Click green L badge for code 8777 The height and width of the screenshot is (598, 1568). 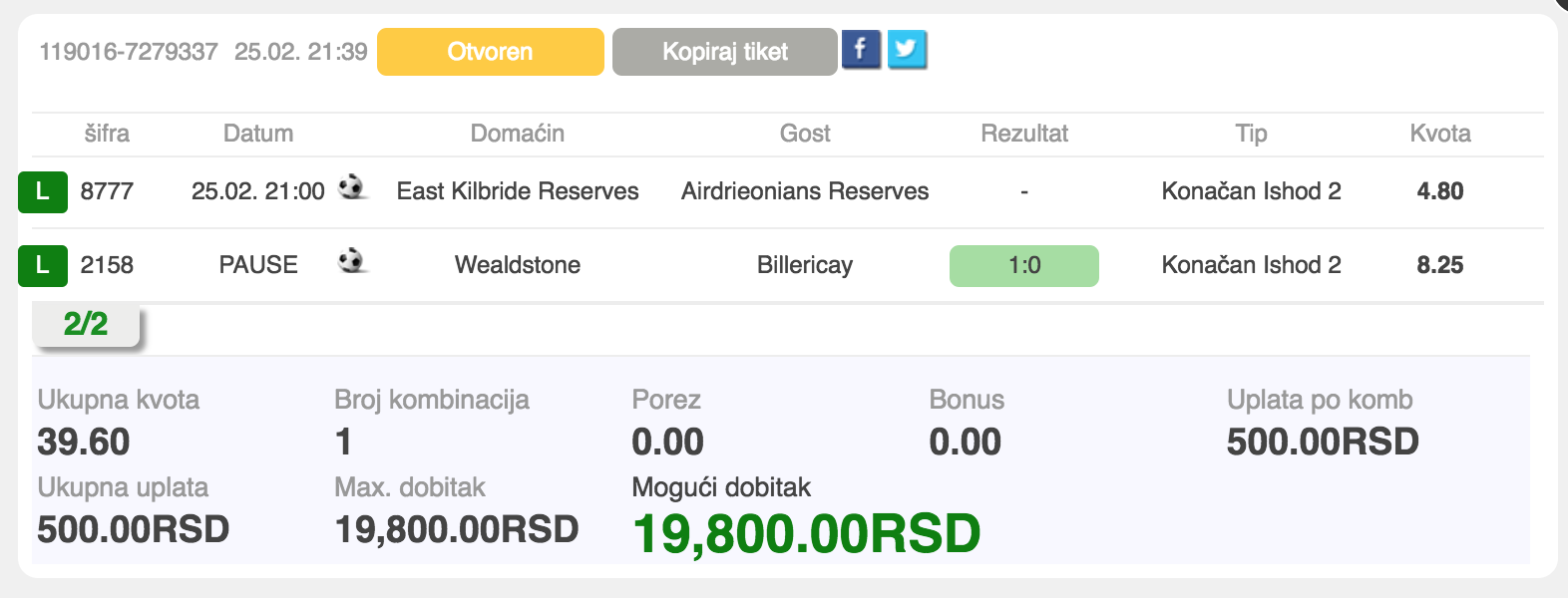(x=43, y=191)
